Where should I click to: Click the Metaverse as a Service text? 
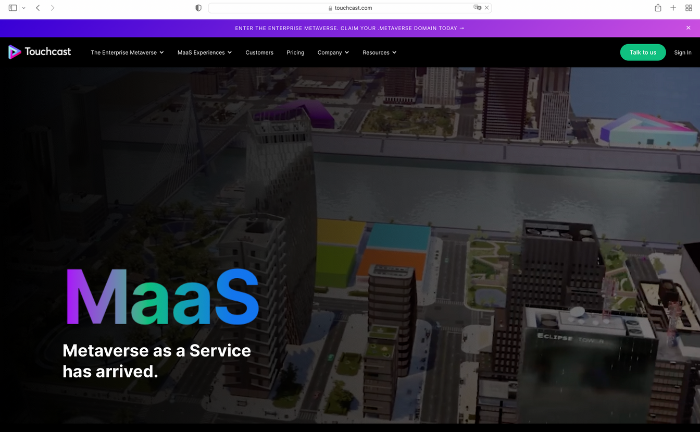point(157,350)
